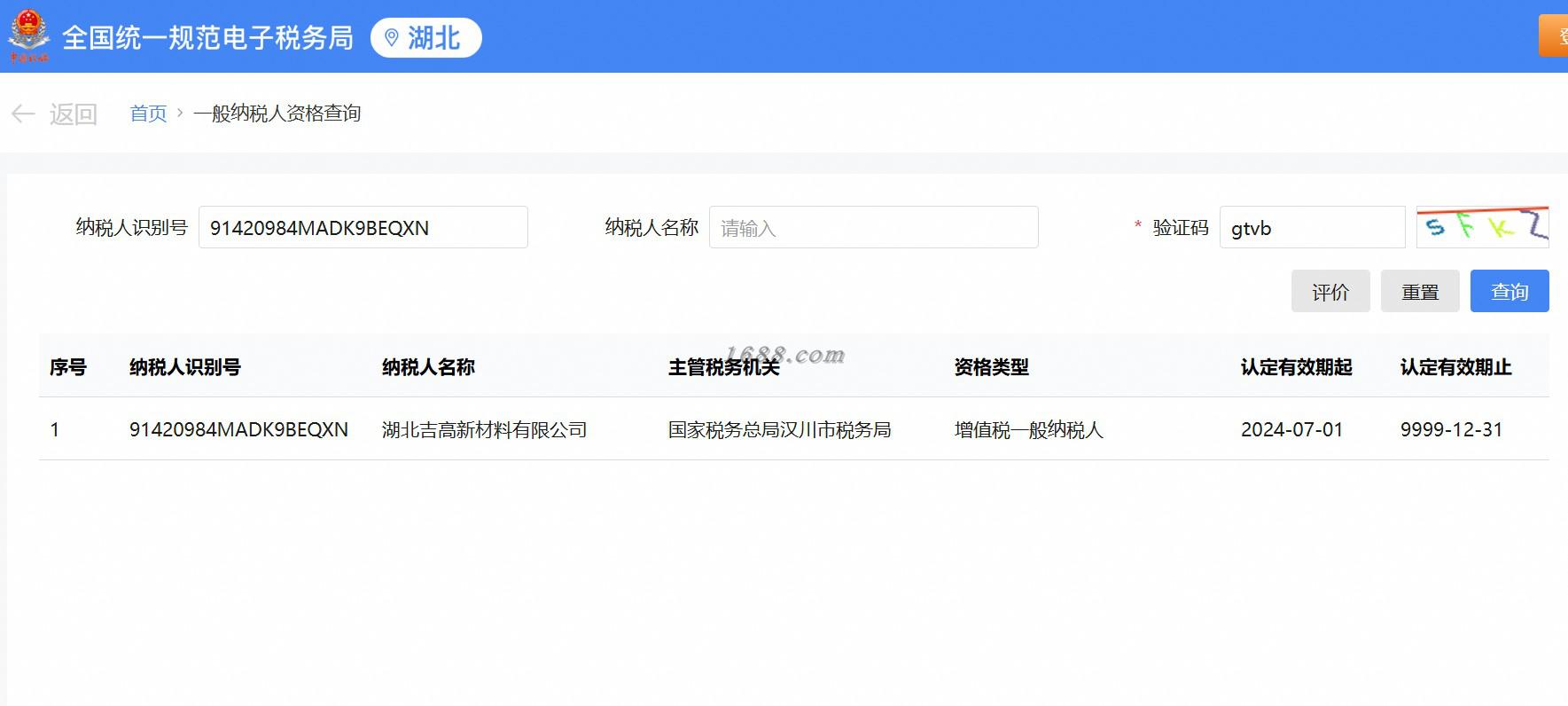
Task: Click the 序号 column header
Action: click(68, 366)
